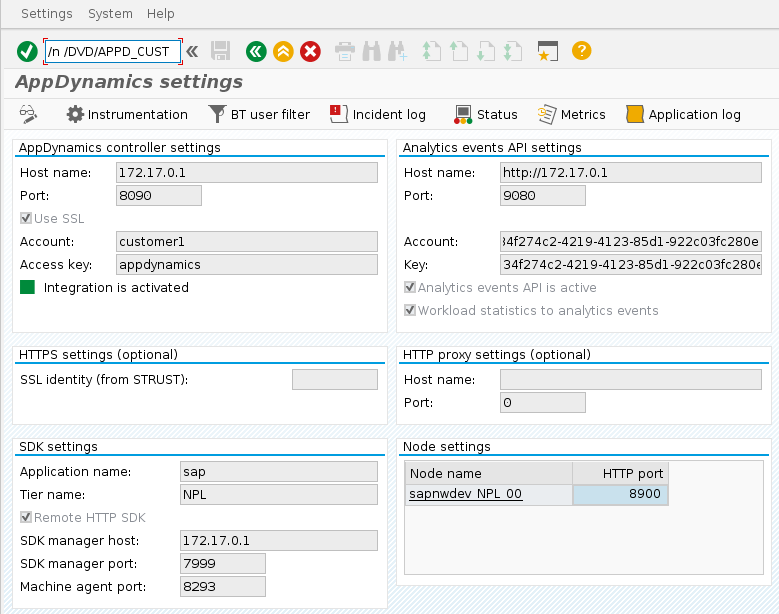
Task: Toggle the Remote HTTP SDK checkbox
Action: pos(26,517)
